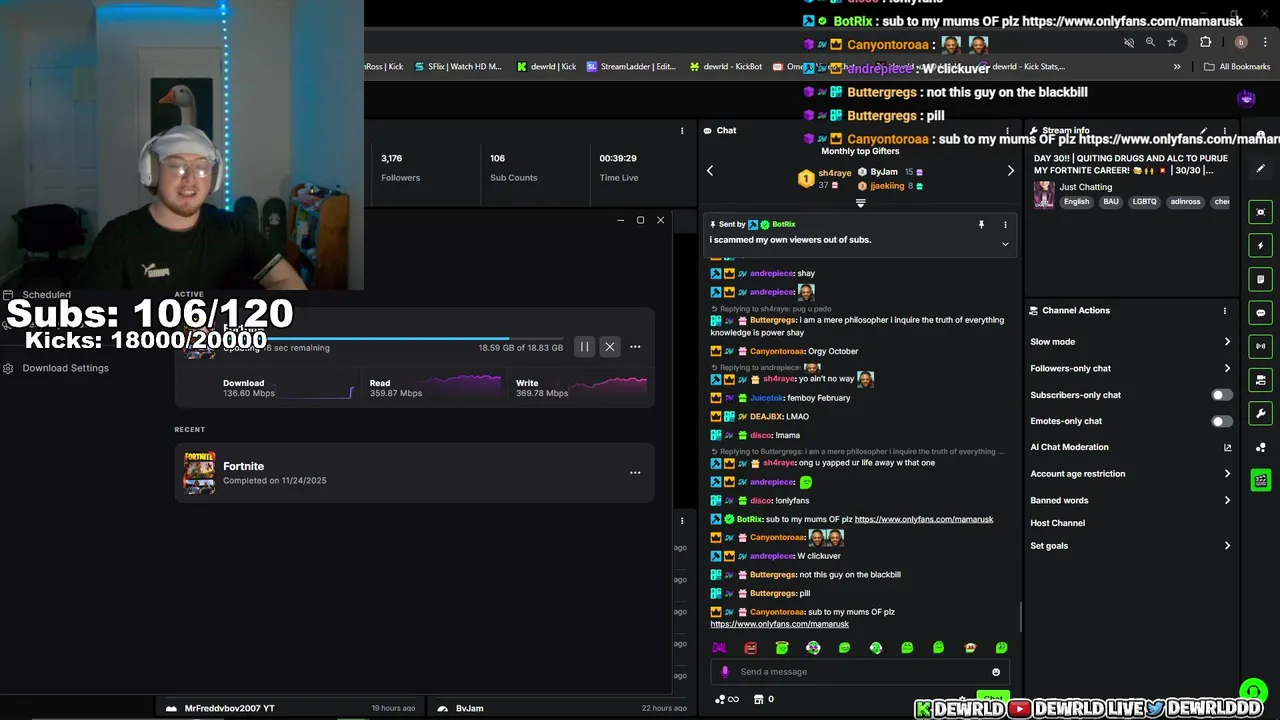The image size is (1280, 720).
Task: Open more options for the active download
Action: tap(635, 347)
